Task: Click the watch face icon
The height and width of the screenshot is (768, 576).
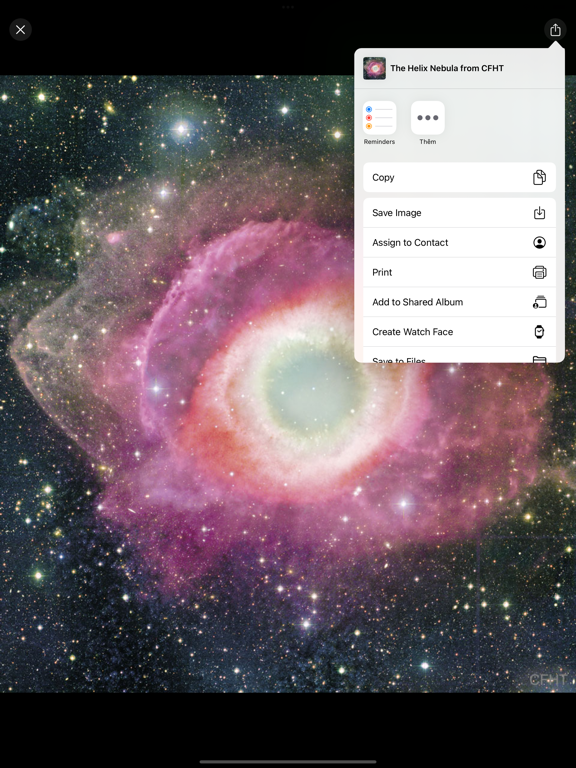Action: pos(539,332)
